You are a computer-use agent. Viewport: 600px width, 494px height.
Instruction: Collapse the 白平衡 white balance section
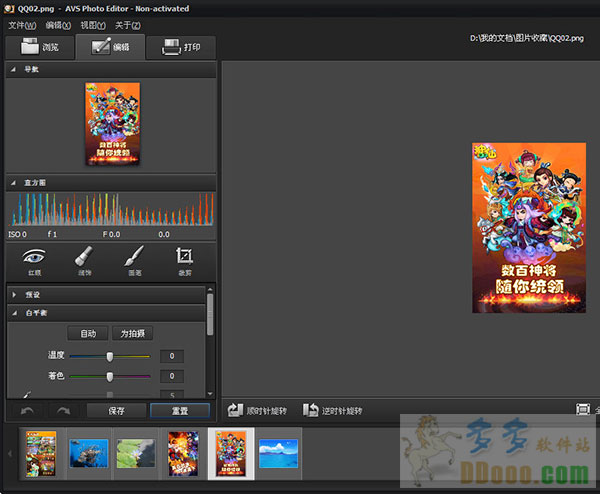click(x=15, y=313)
